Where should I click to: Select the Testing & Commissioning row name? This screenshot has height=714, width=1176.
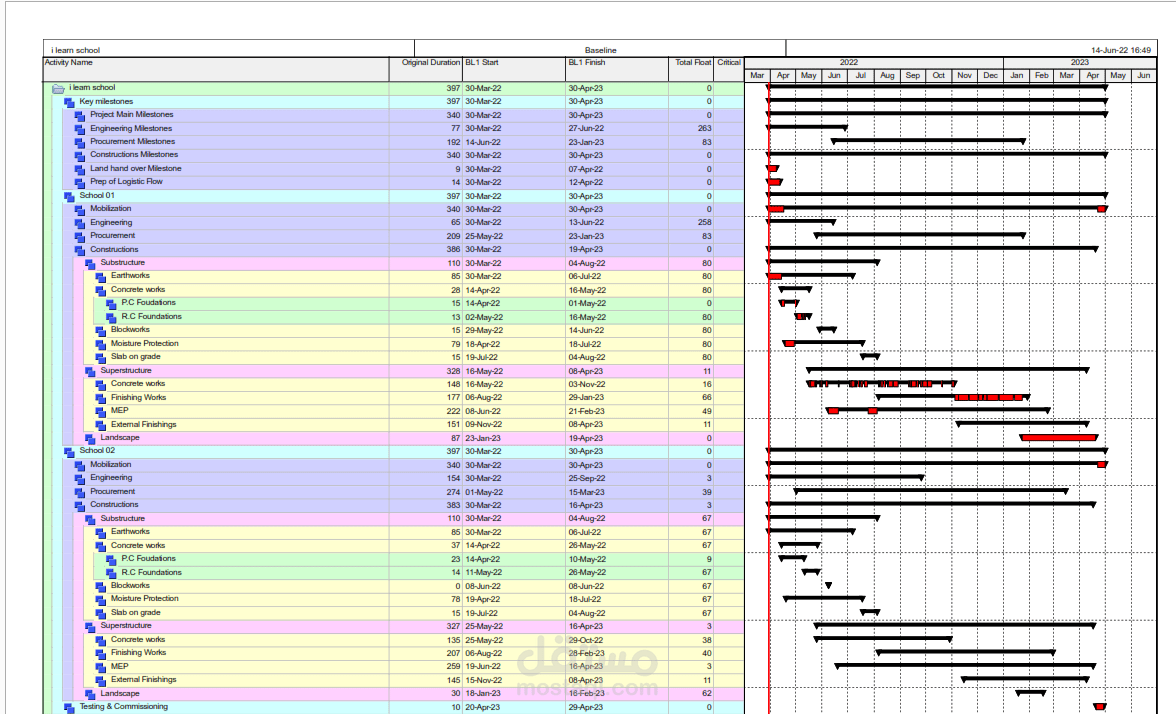pos(124,706)
